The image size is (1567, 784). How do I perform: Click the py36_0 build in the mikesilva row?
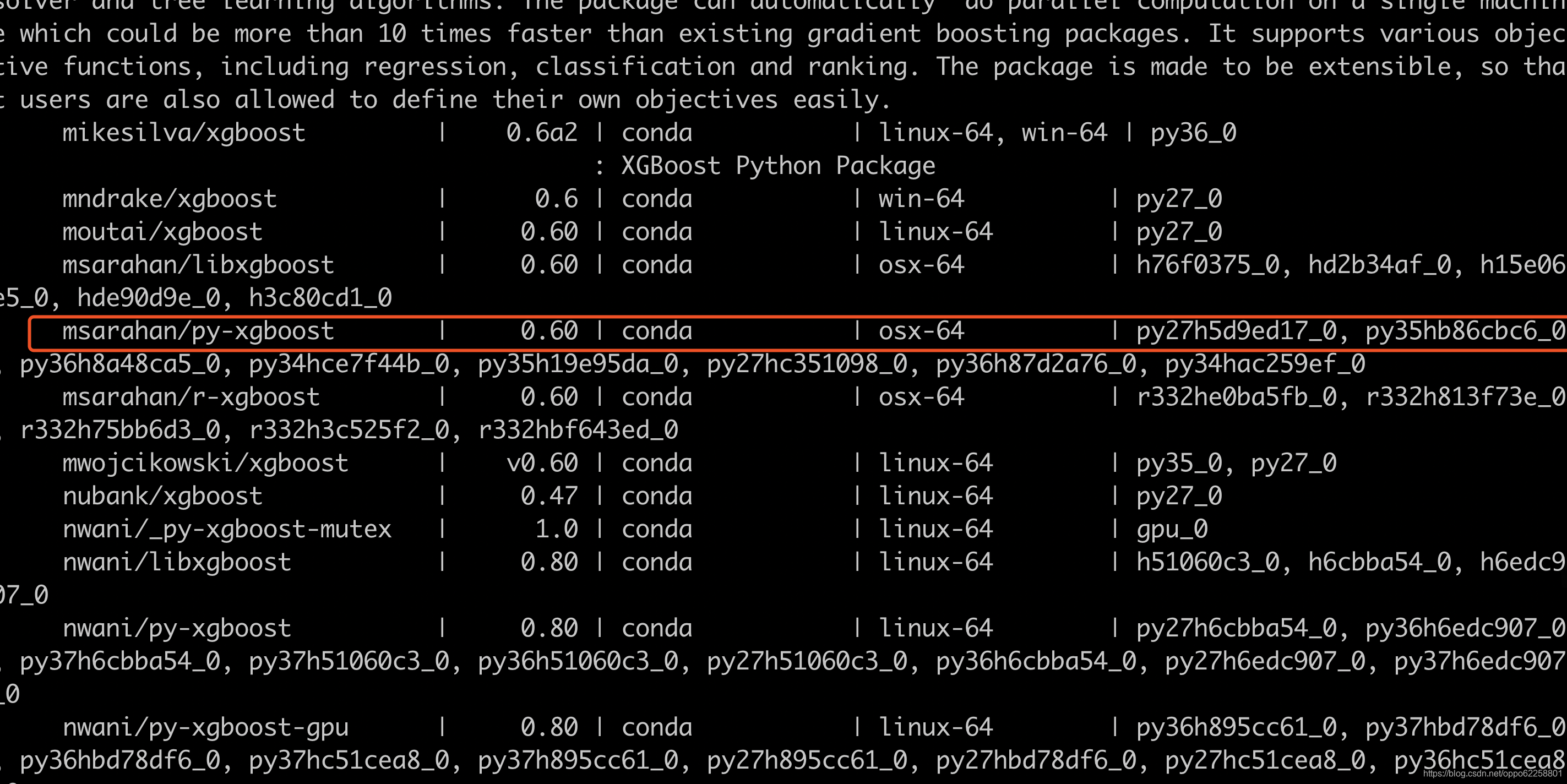[x=1193, y=133]
